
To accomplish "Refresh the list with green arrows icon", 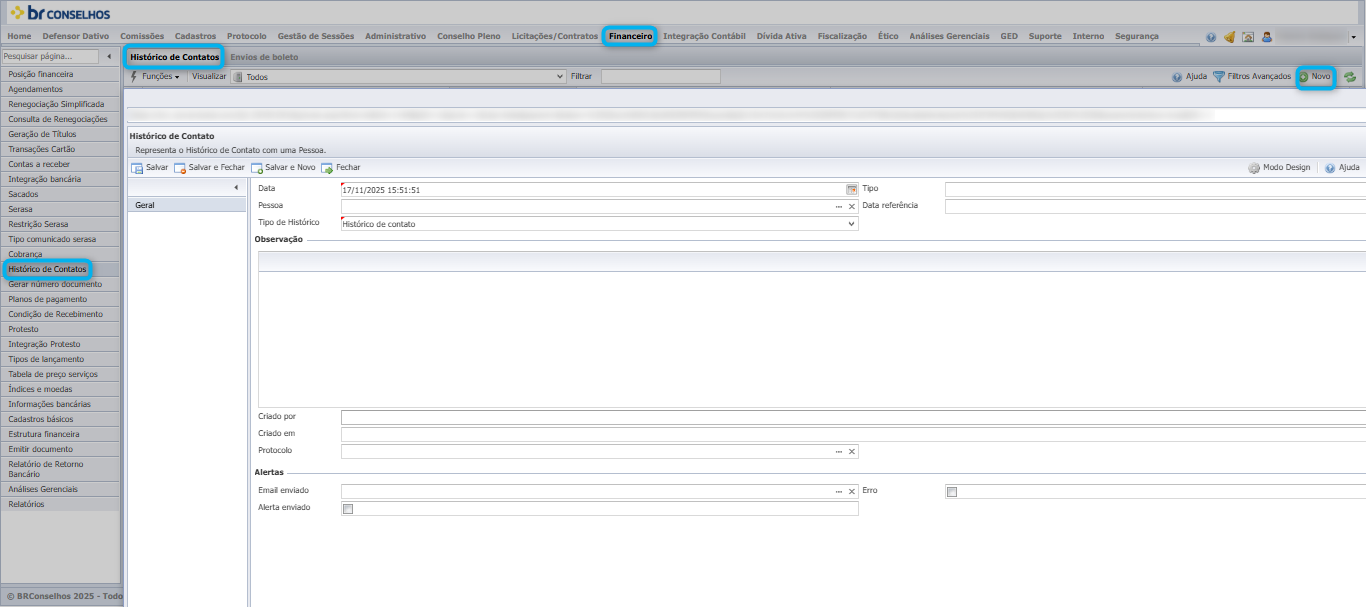I will [x=1350, y=77].
